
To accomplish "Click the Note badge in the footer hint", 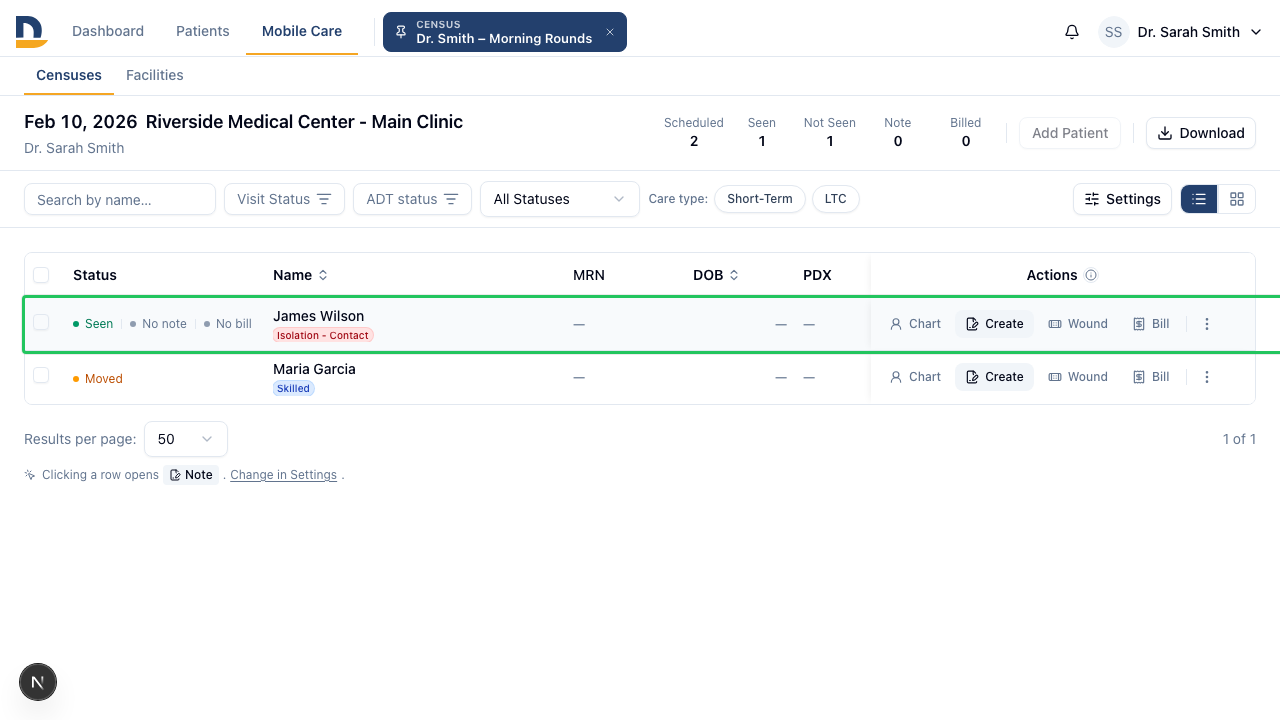I will point(191,475).
